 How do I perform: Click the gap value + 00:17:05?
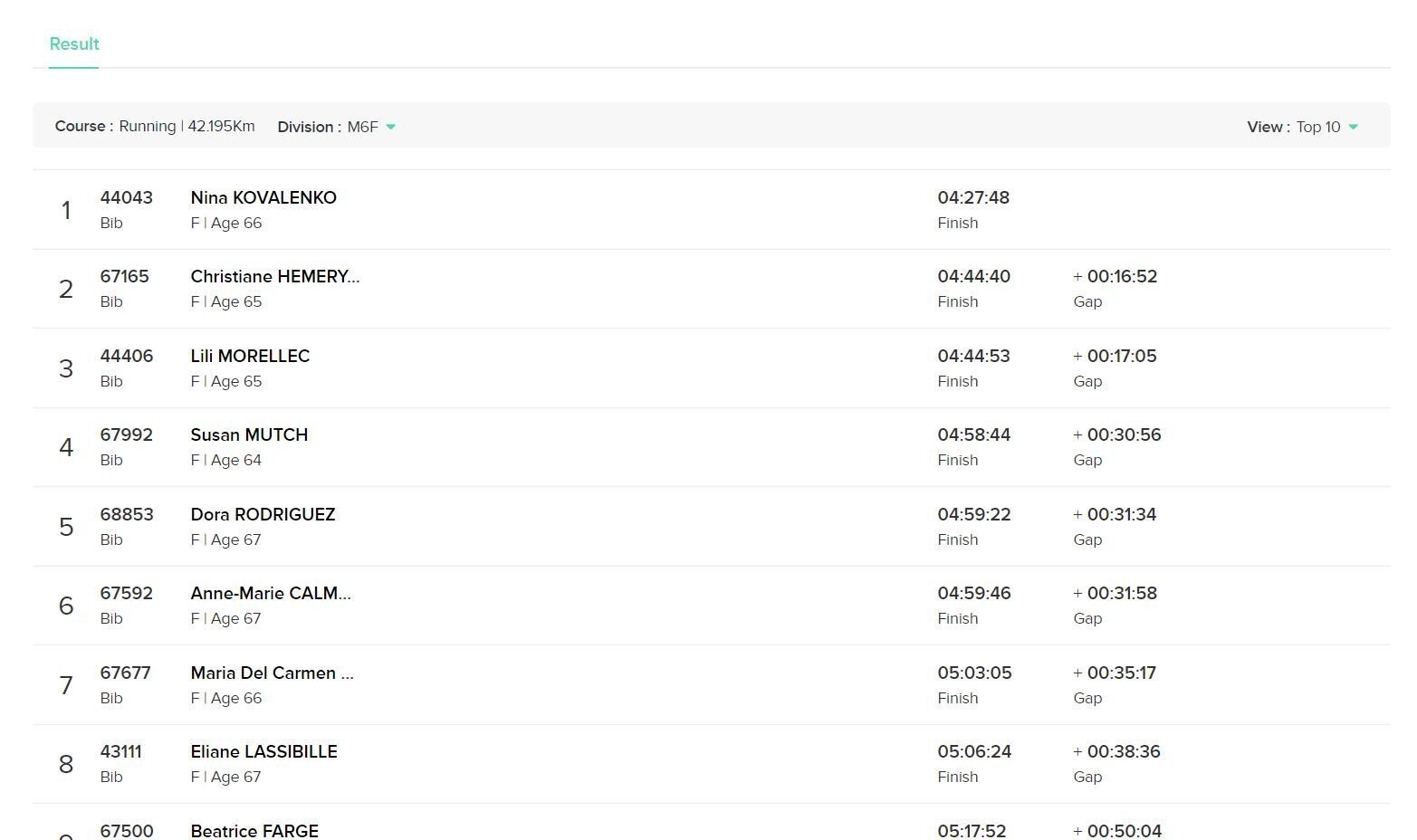[1115, 356]
